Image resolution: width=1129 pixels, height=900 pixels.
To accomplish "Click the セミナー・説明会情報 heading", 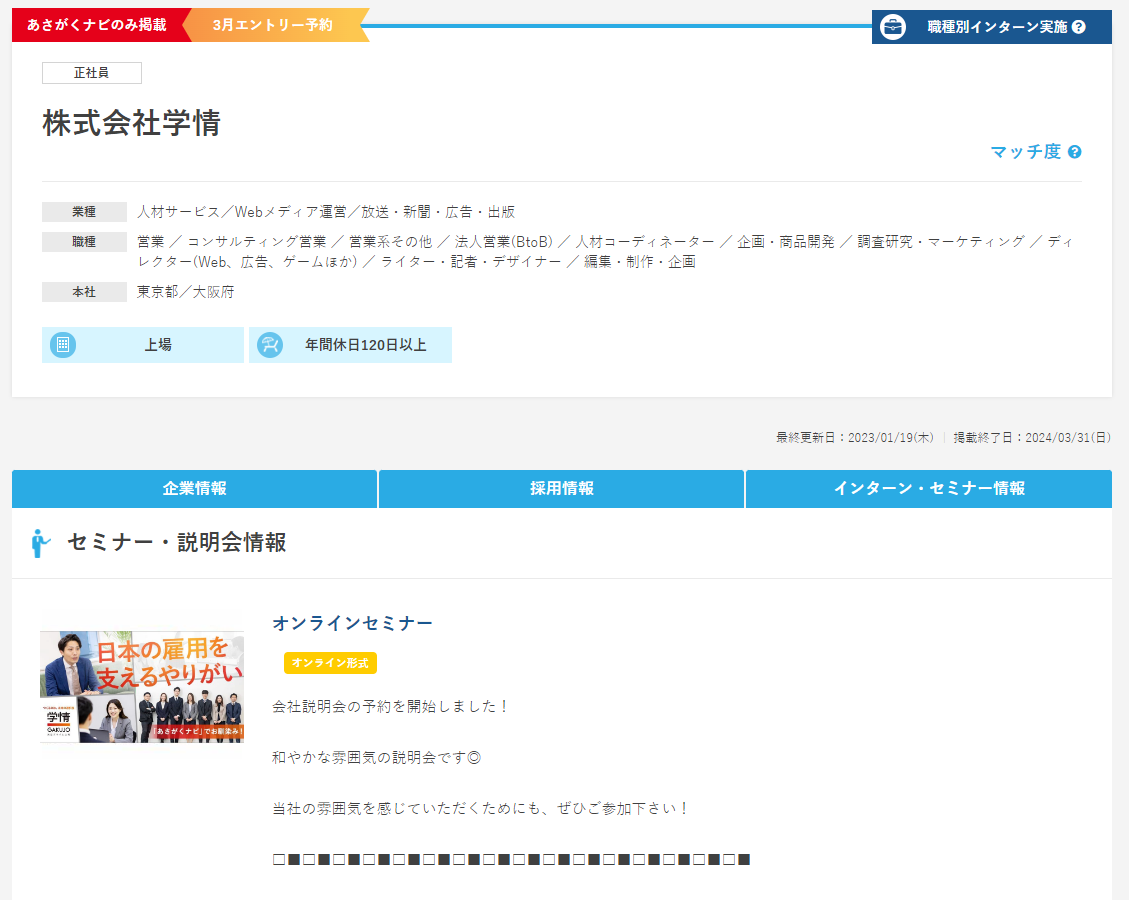I will pos(177,543).
